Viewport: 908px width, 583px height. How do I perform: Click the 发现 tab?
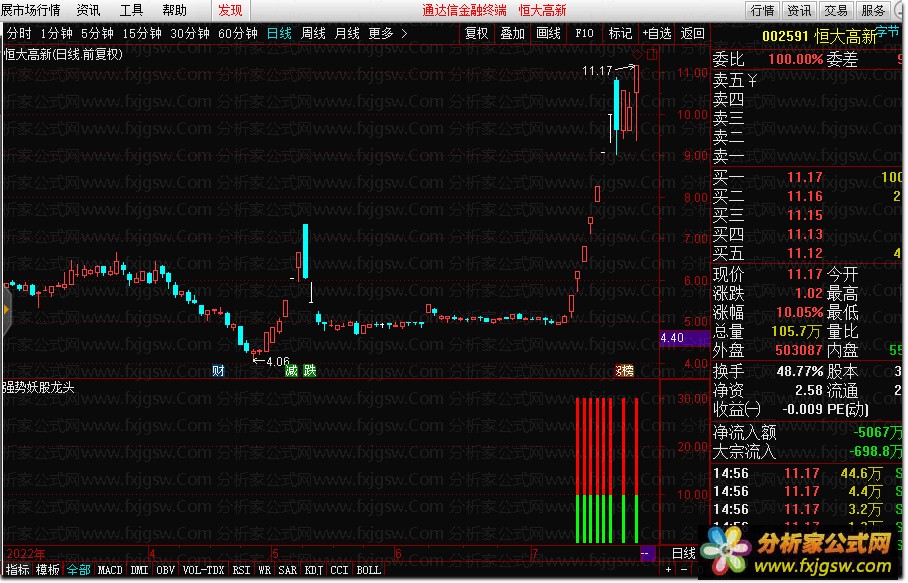[x=230, y=10]
